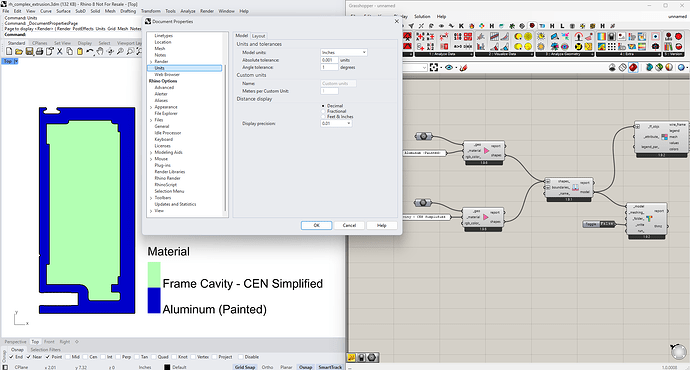Click the sketch brush icon in Grasshopper canvas toolbar
The width and height of the screenshot is (690, 370).
(x=463, y=67)
